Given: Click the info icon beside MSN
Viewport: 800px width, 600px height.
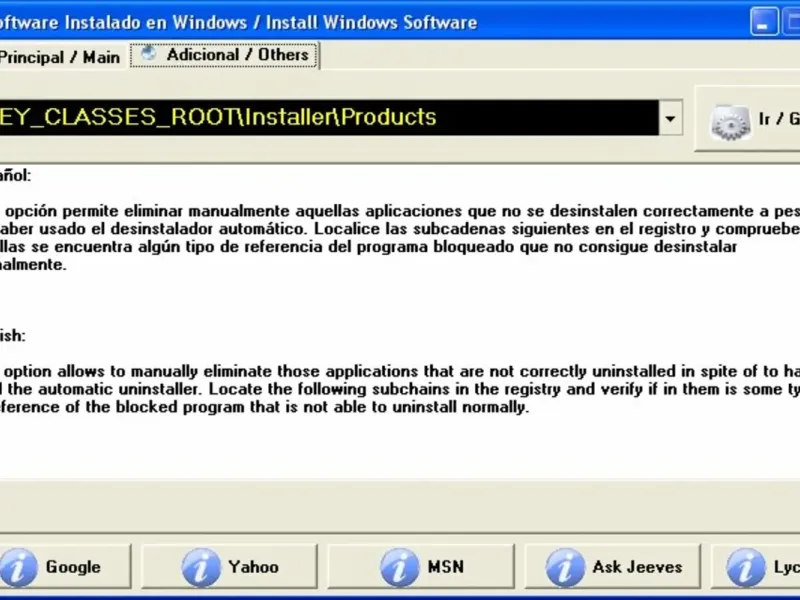Looking at the screenshot, I should [399, 567].
